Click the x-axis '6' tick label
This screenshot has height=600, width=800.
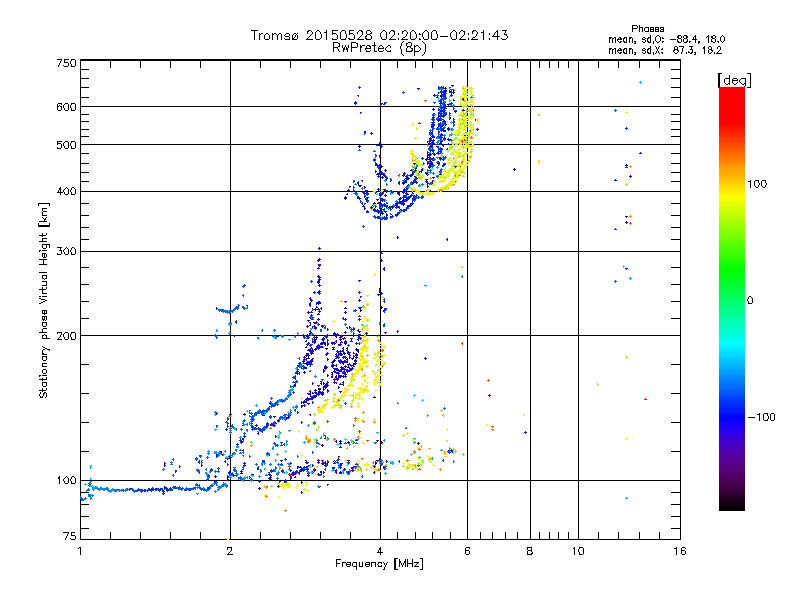(467, 551)
